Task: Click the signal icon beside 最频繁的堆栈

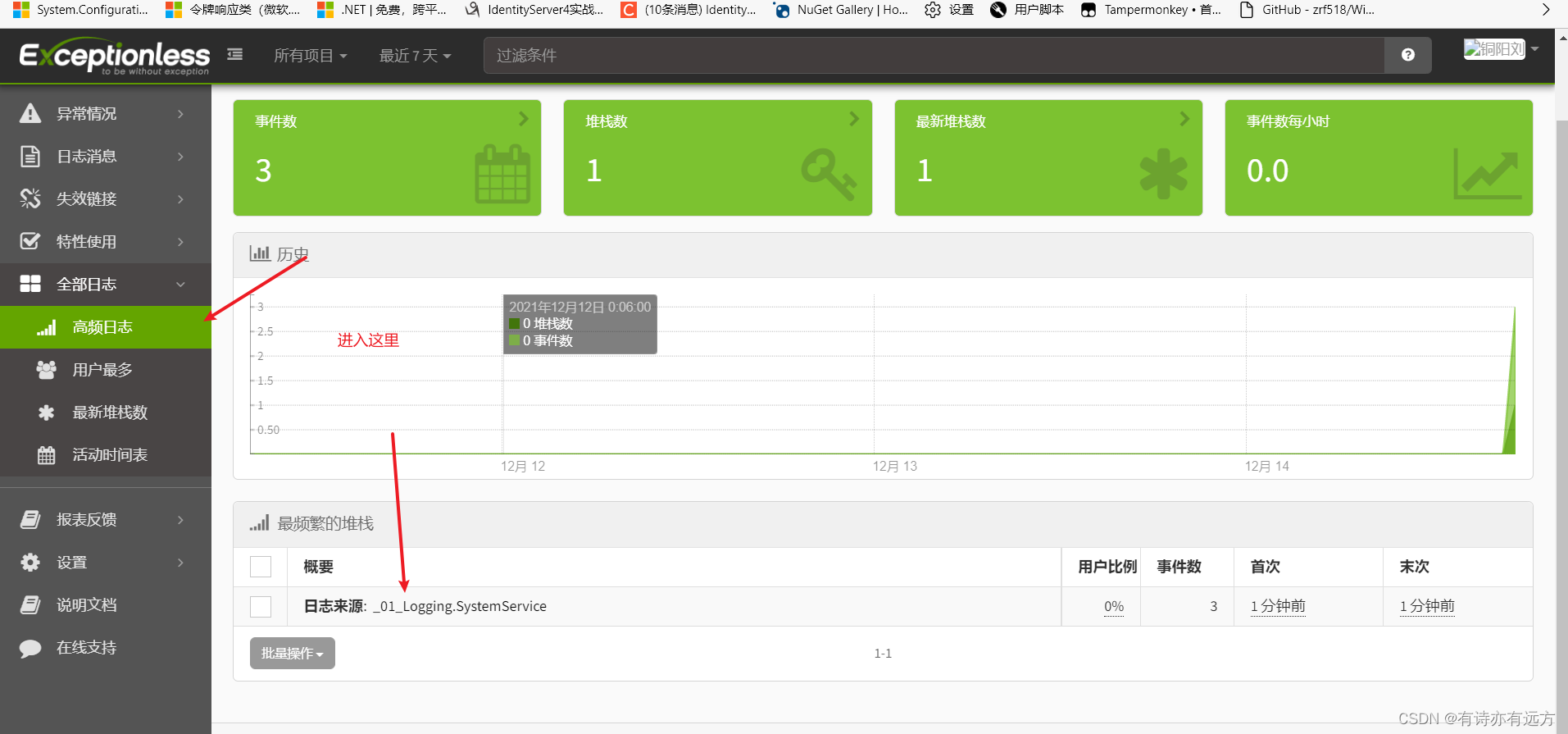Action: 260,523
